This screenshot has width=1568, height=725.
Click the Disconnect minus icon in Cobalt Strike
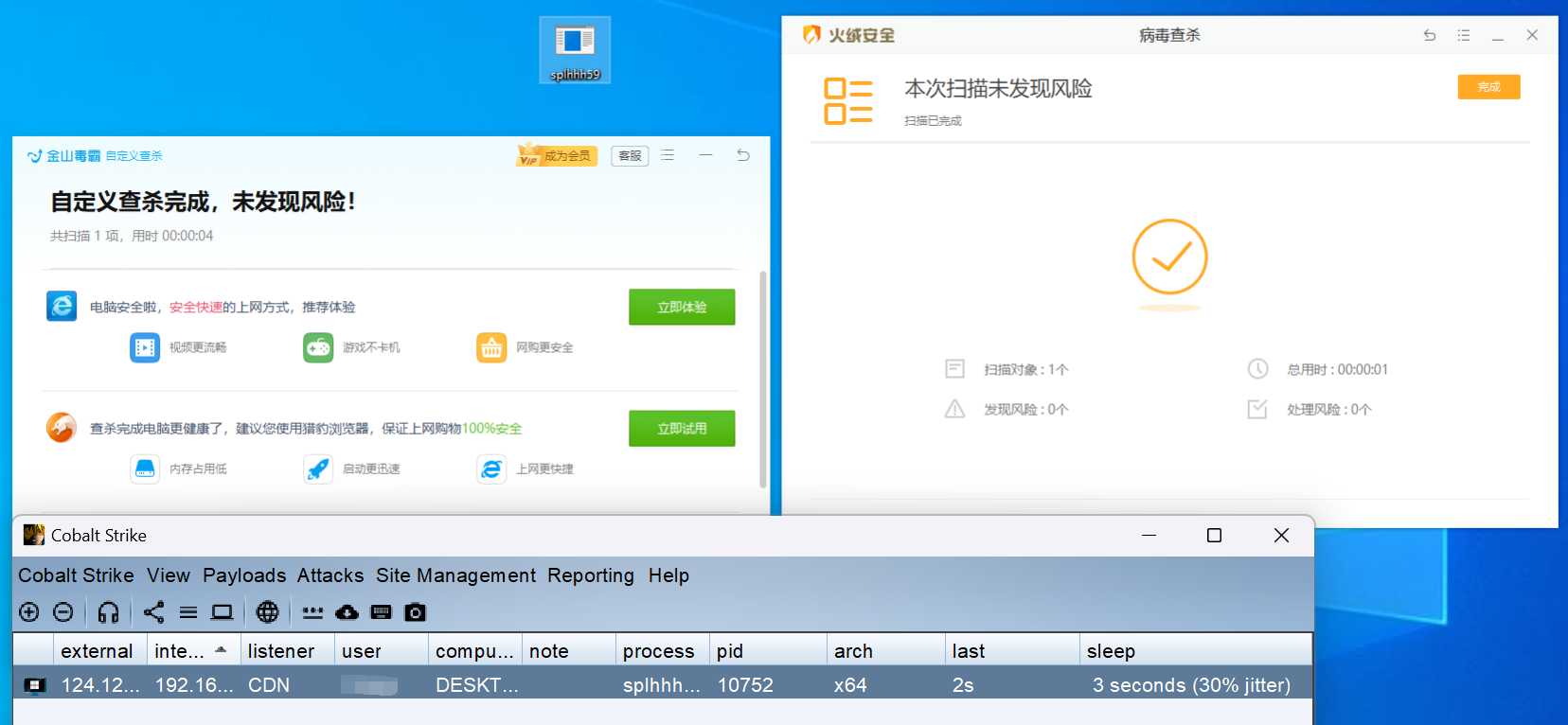click(x=63, y=612)
